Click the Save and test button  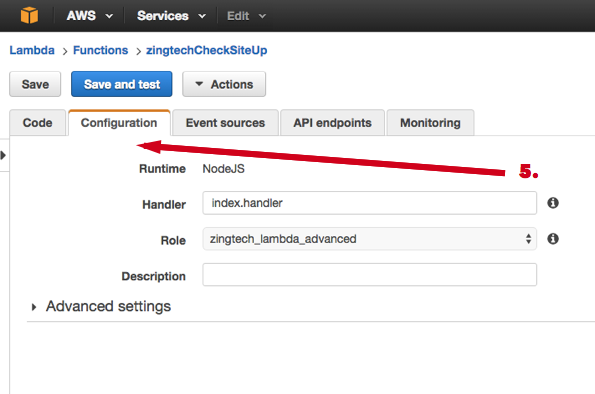point(121,84)
